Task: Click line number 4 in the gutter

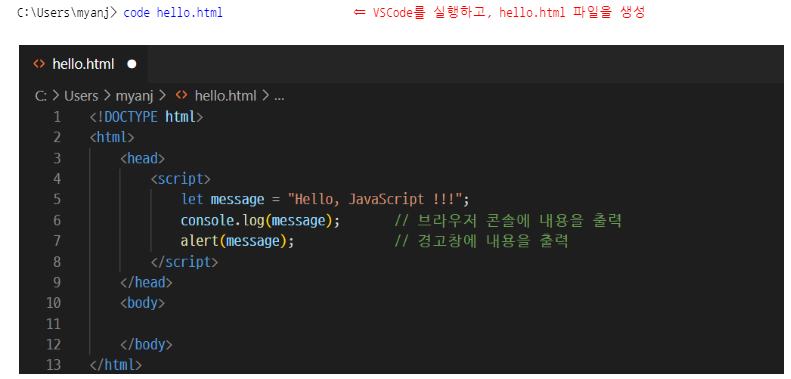Action: 57,179
